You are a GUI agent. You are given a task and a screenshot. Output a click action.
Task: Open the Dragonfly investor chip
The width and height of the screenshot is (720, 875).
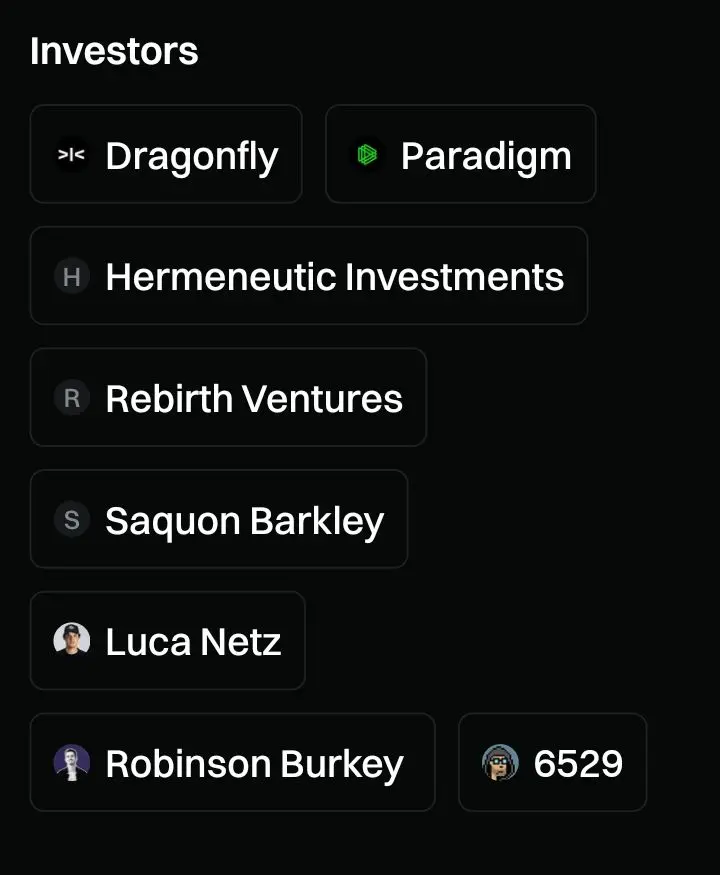tap(166, 155)
